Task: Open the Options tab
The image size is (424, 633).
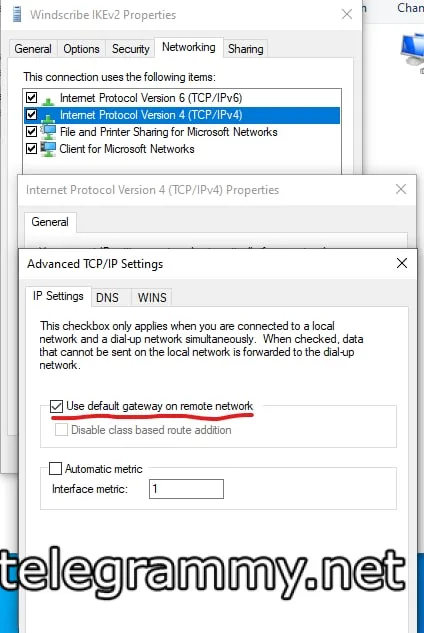Action: tap(81, 49)
